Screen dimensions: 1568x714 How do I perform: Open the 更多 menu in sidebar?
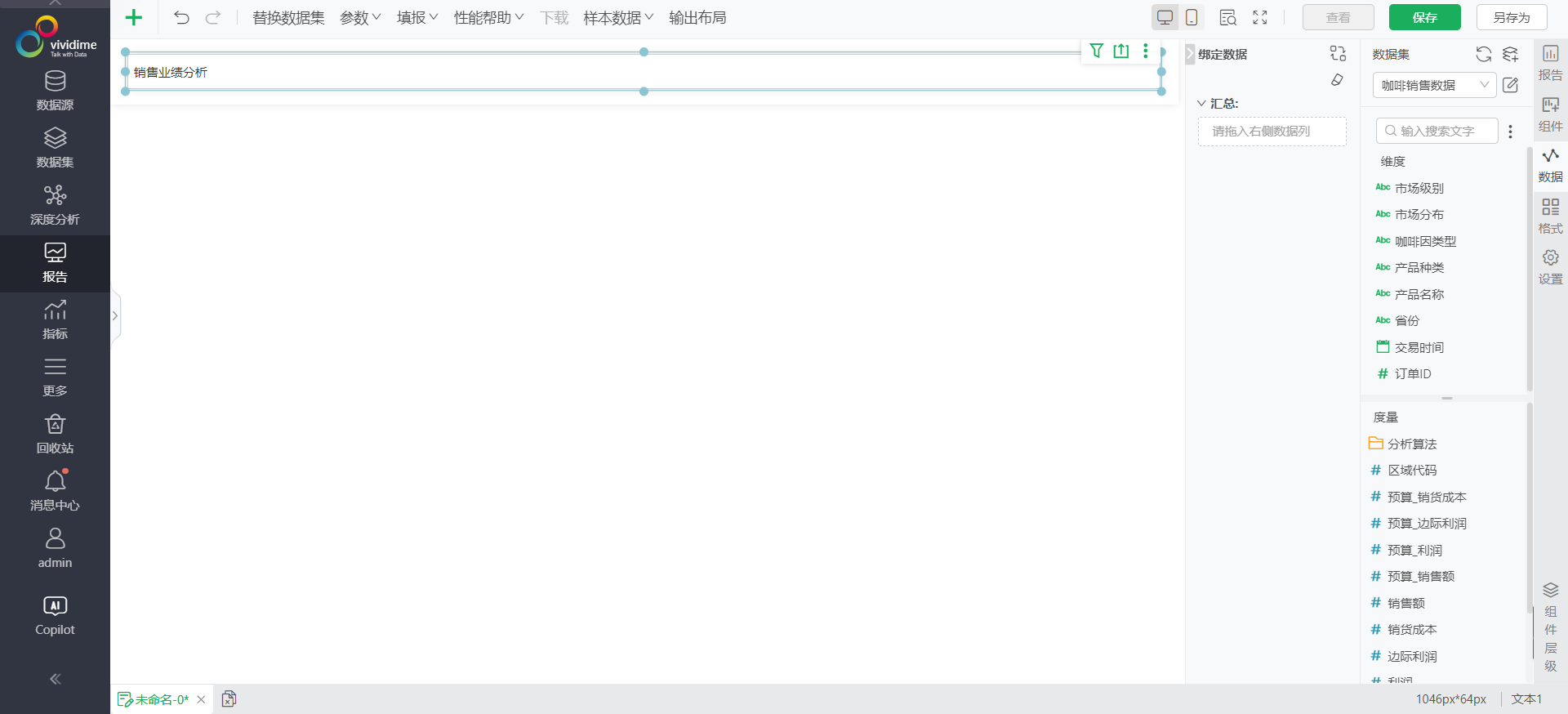[55, 377]
